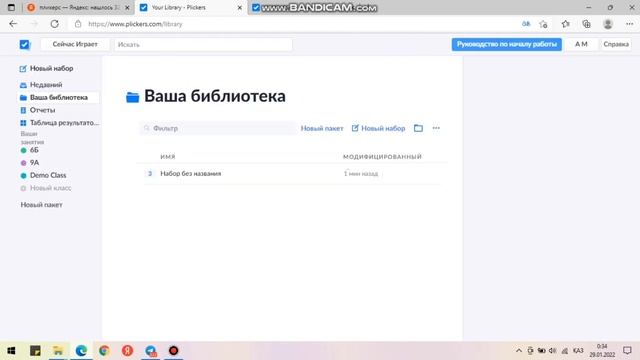The width and height of the screenshot is (640, 360).
Task: Click the sidebar Новый пакет link
Action: (x=42, y=205)
